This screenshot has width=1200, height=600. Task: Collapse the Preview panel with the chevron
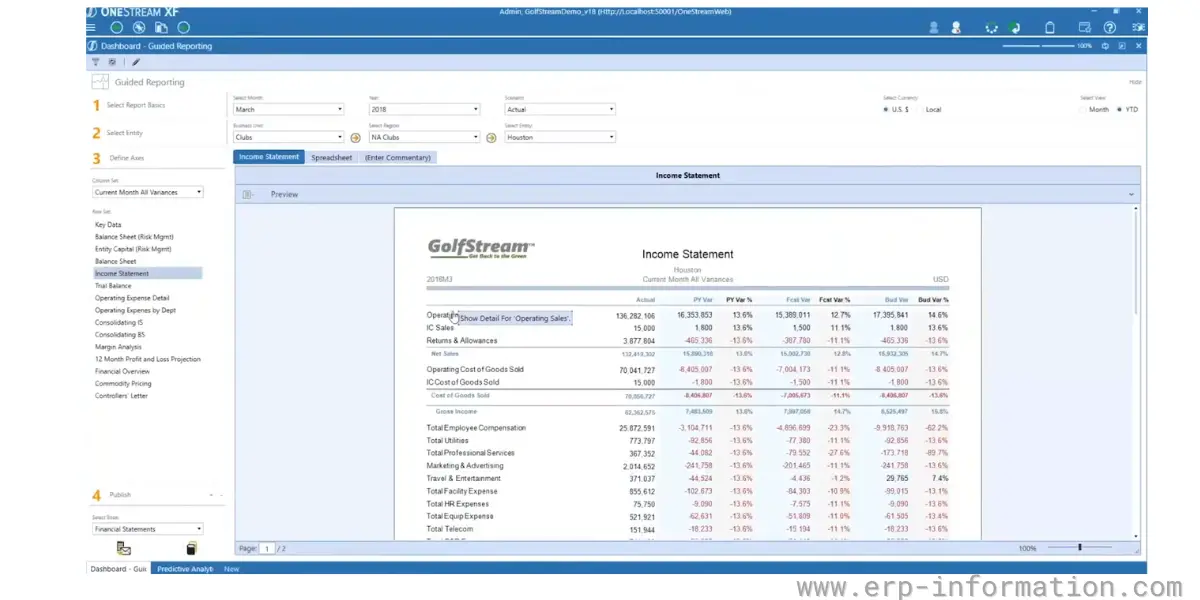1131,194
